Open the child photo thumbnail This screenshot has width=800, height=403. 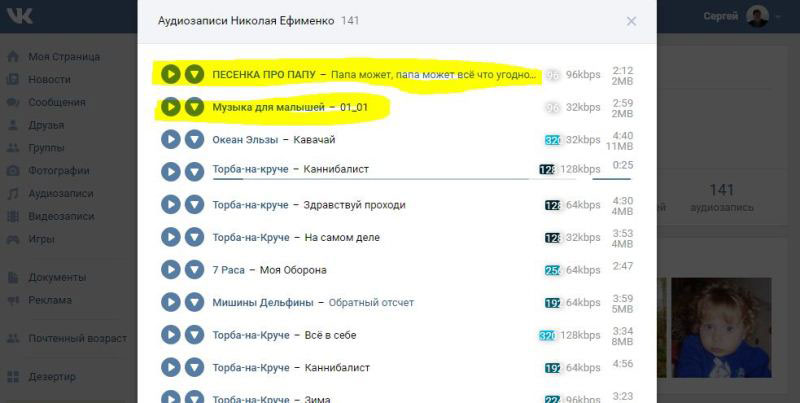[721, 328]
